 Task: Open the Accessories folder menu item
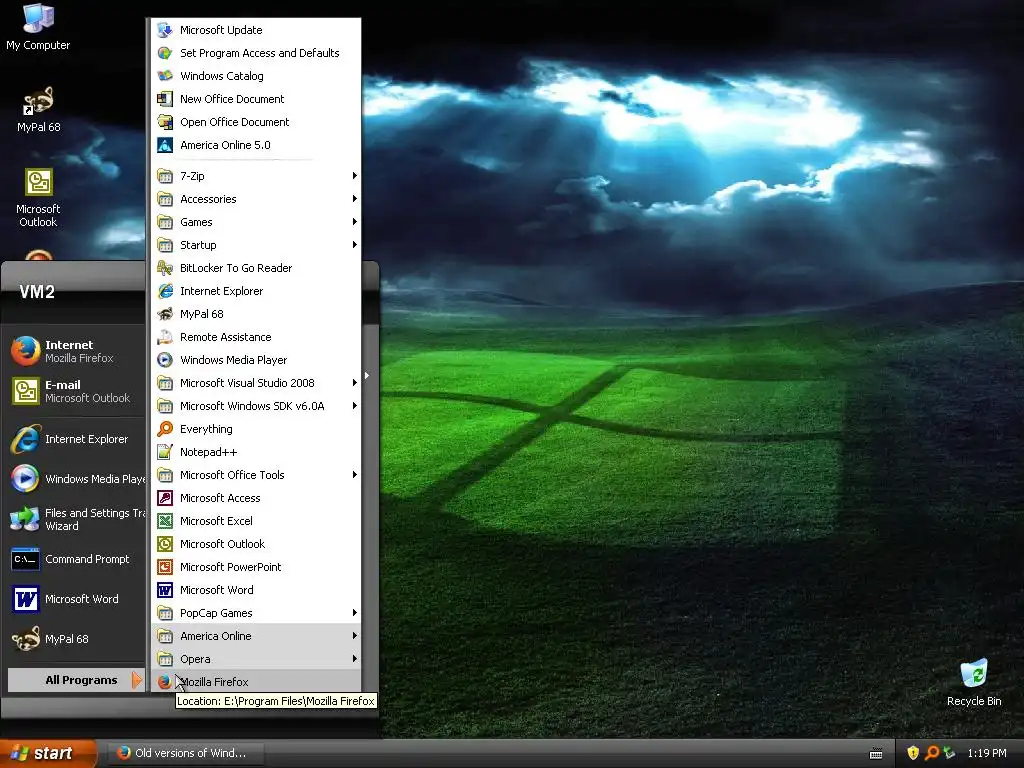click(256, 199)
